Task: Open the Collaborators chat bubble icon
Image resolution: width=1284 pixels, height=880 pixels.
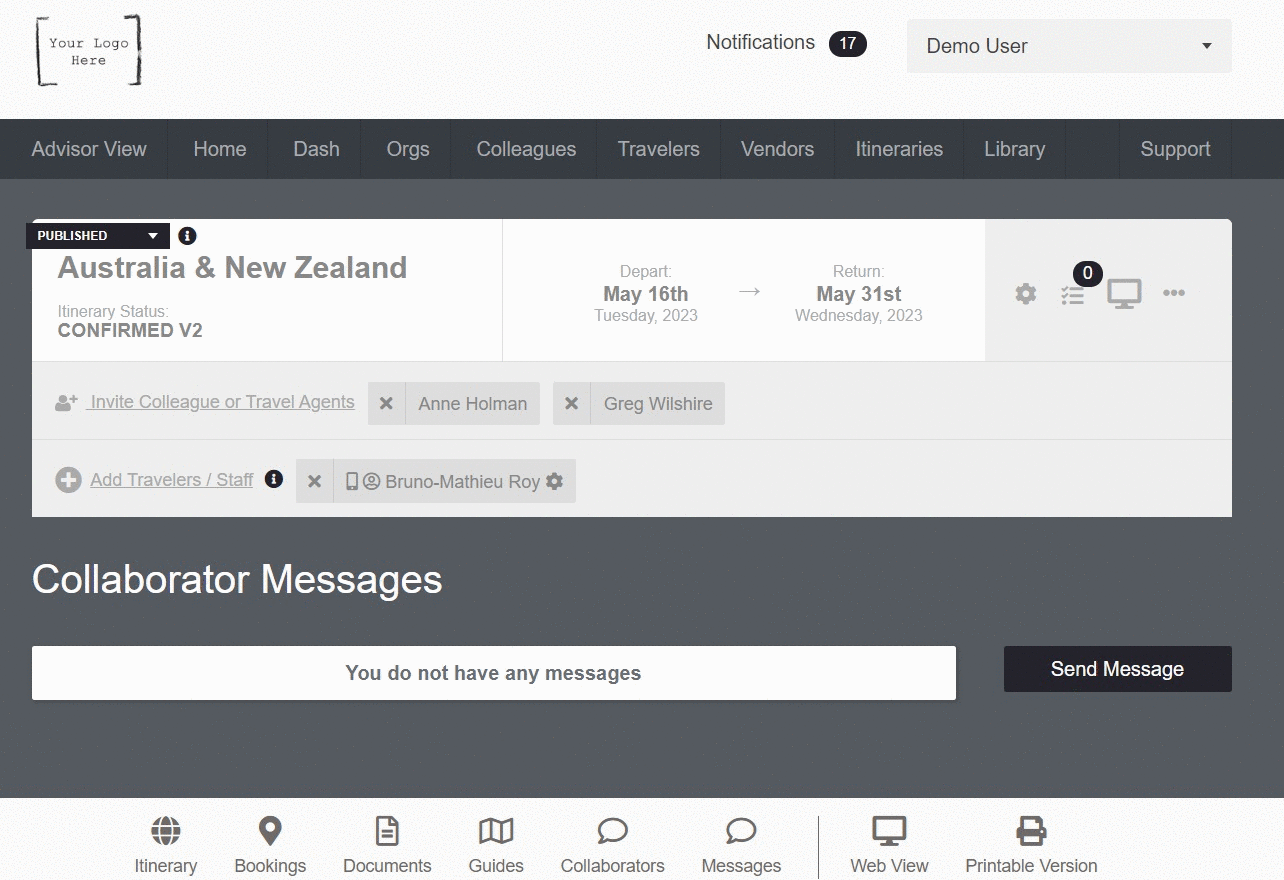Action: (612, 830)
